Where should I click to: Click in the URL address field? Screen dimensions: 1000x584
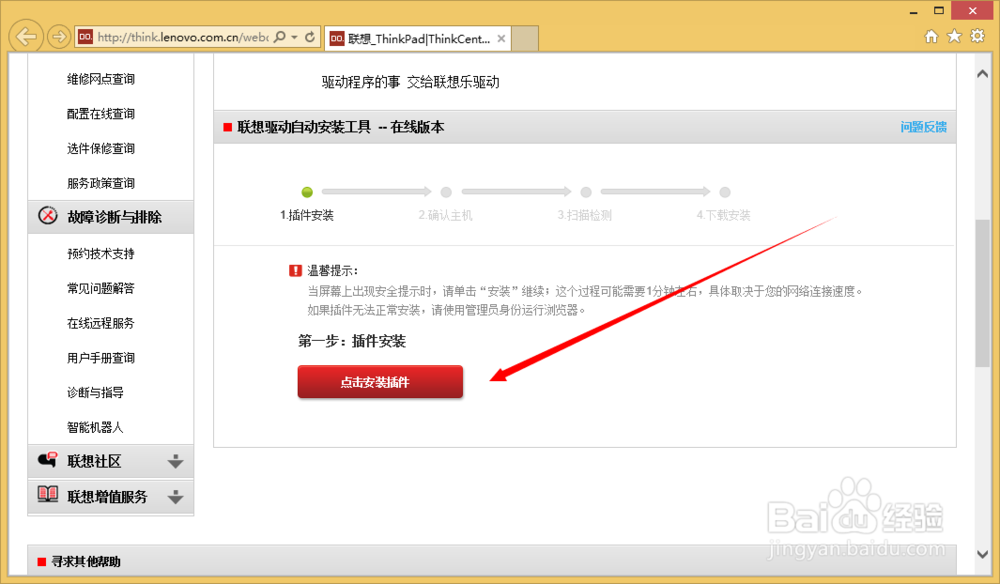(182, 38)
